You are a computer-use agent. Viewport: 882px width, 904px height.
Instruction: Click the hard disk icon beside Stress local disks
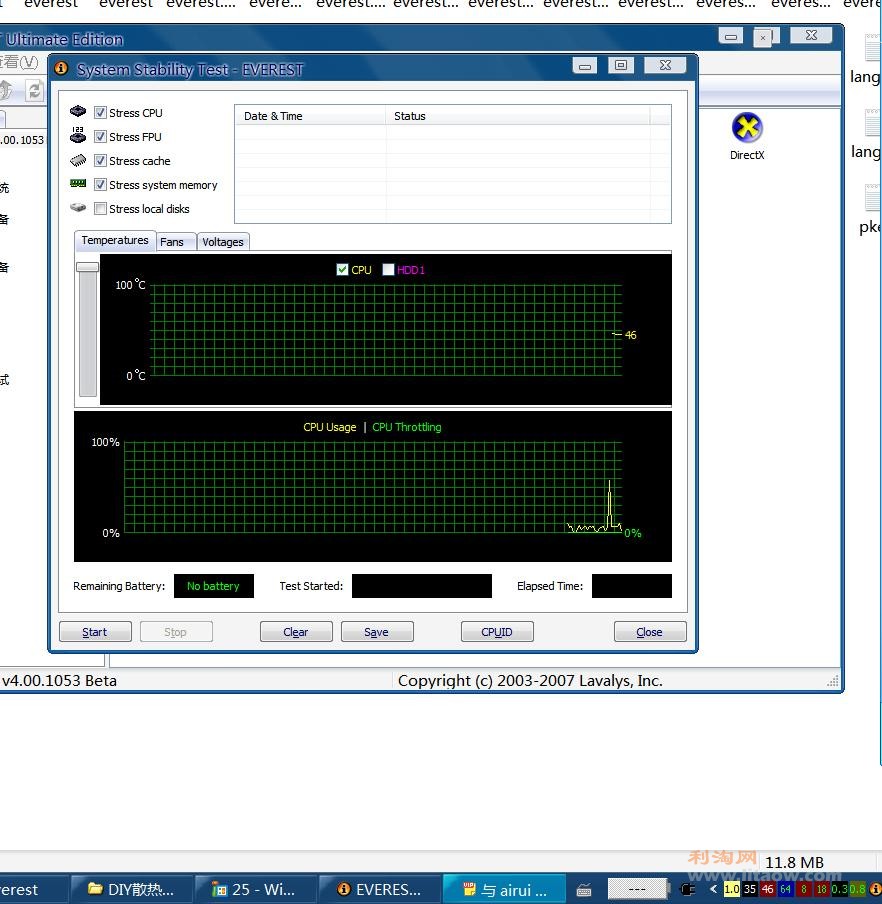point(78,208)
